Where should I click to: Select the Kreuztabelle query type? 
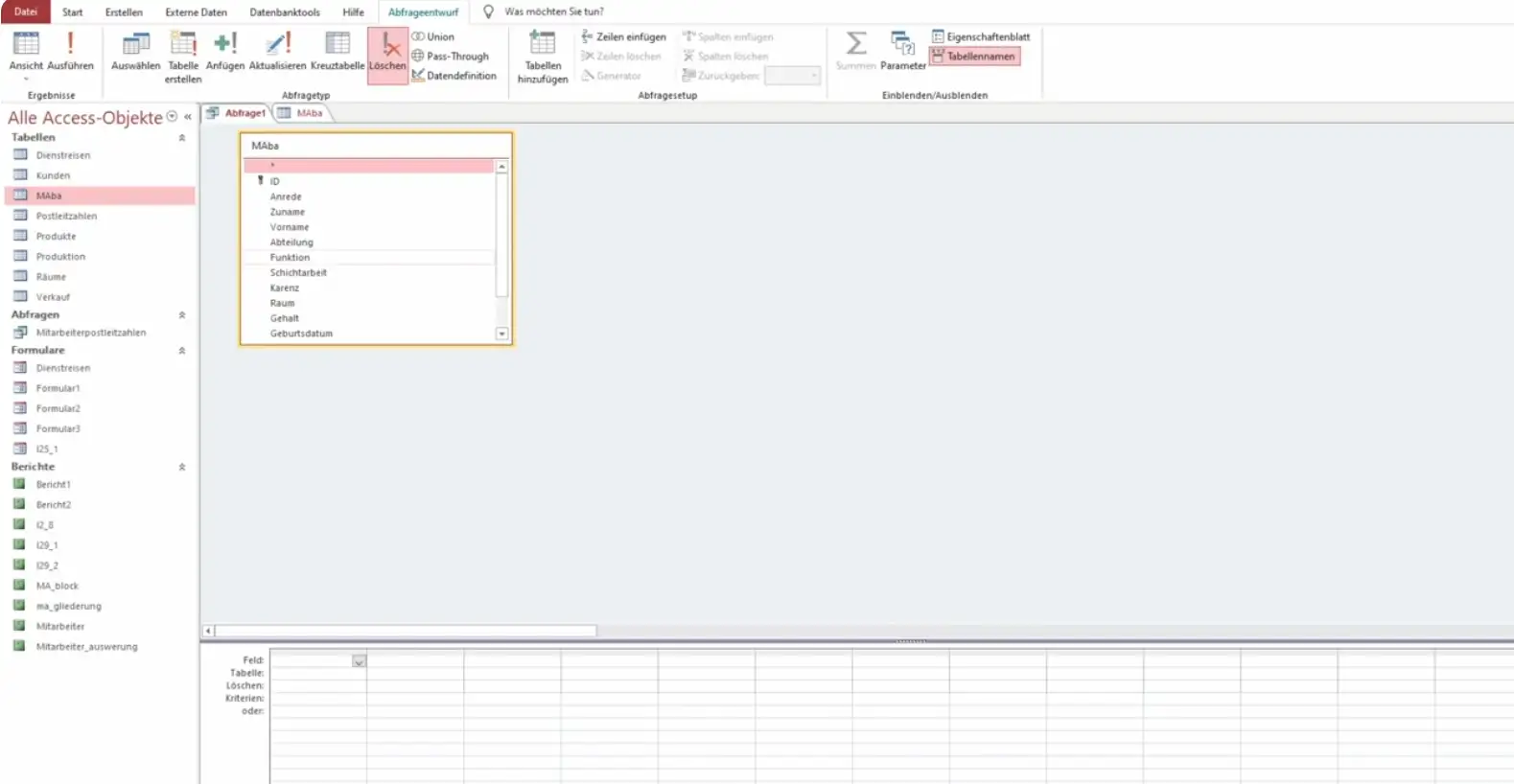pos(338,52)
